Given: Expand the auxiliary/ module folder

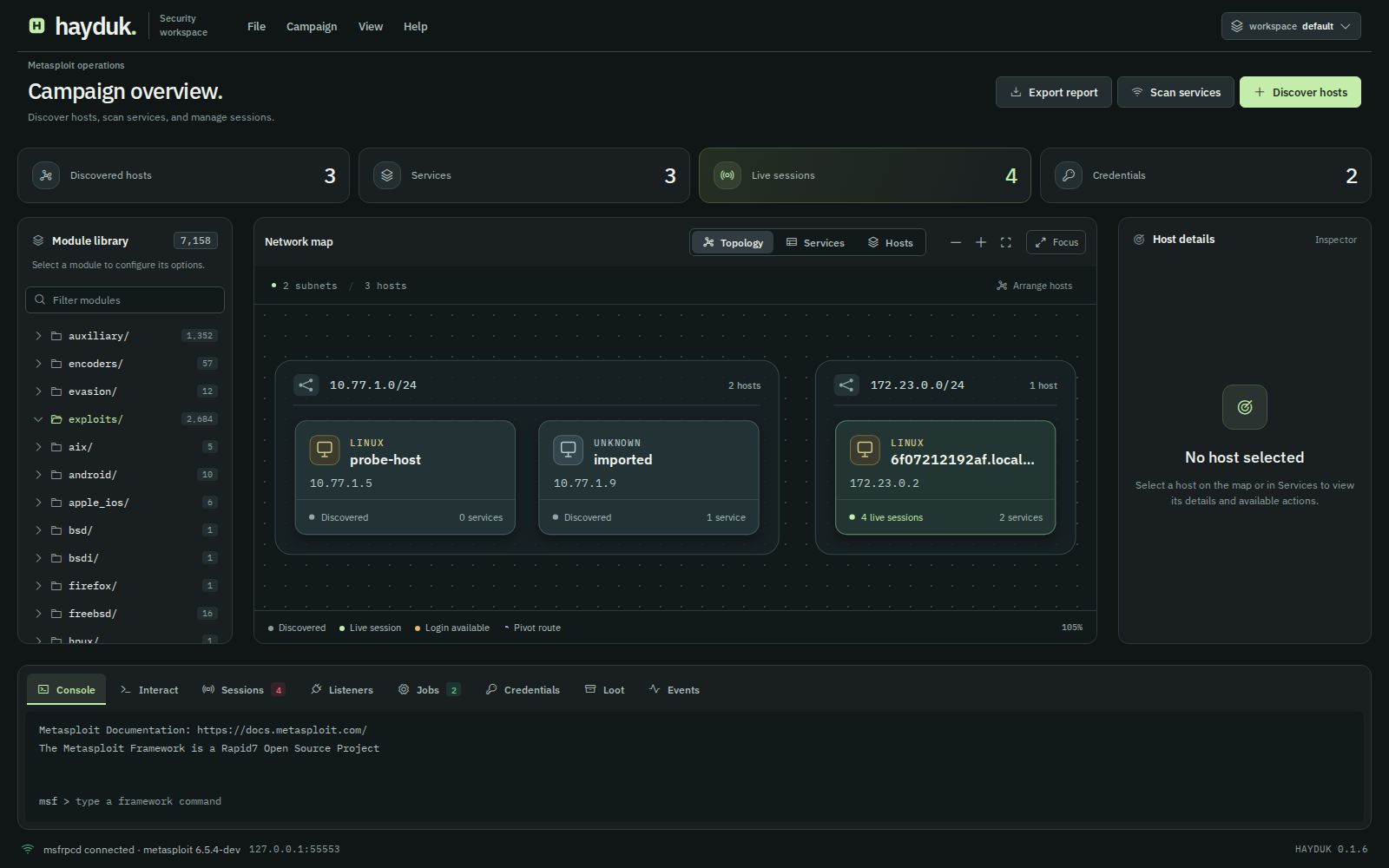Looking at the screenshot, I should (x=125, y=336).
